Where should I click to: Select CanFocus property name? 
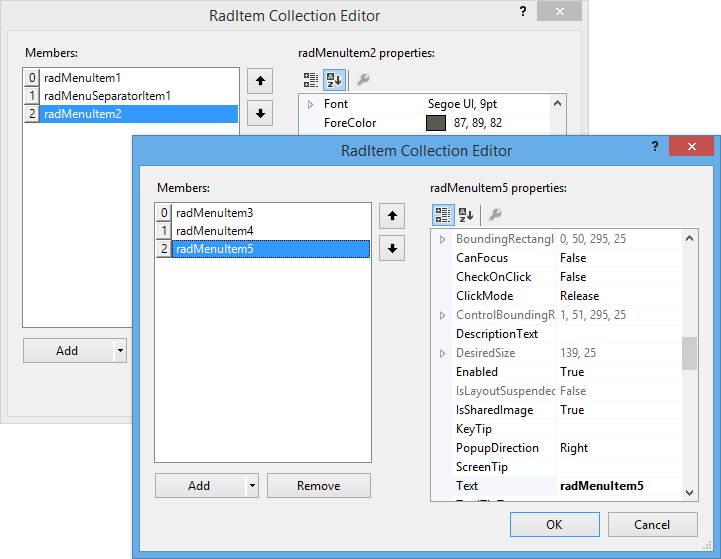pos(482,258)
